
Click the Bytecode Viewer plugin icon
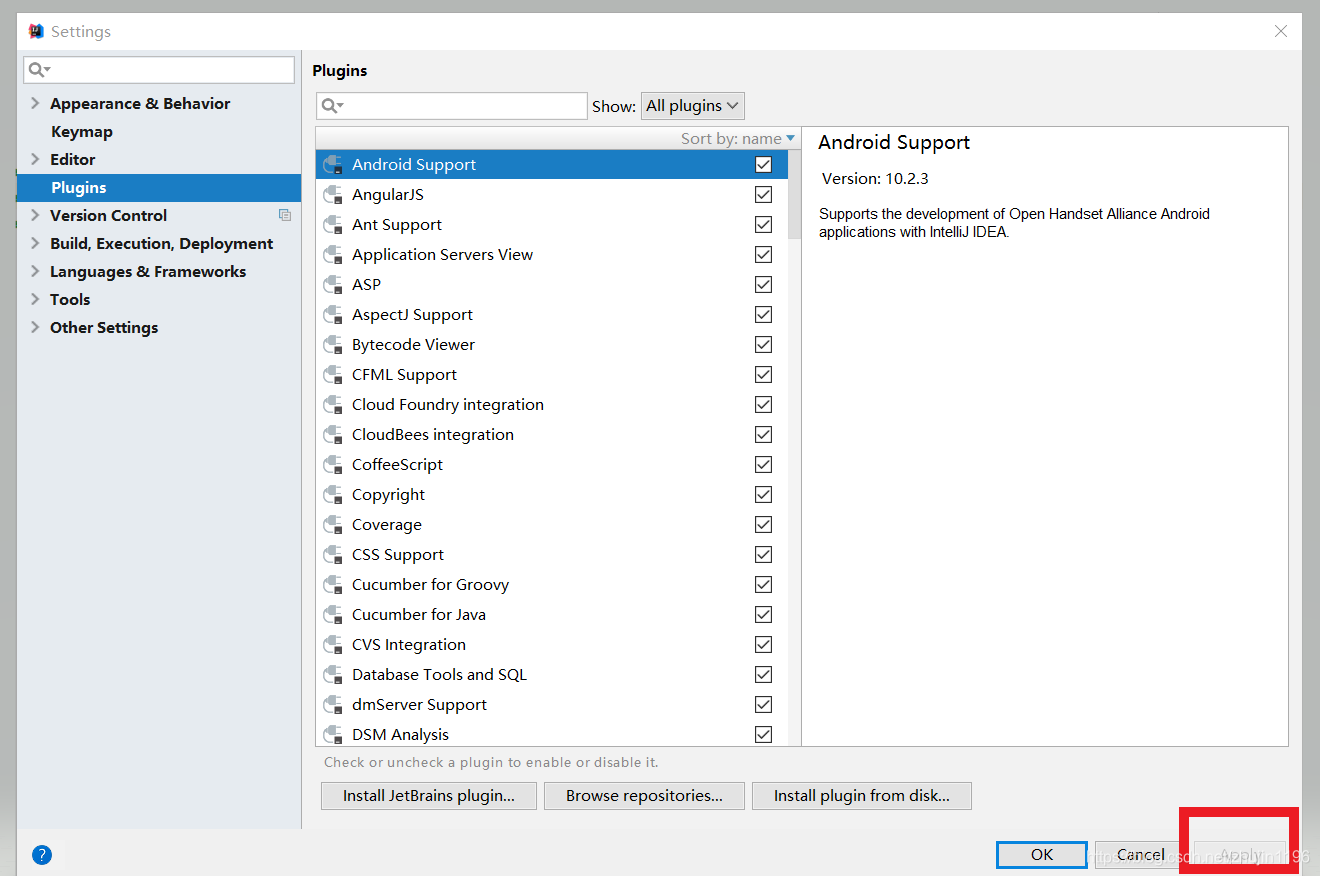click(333, 345)
